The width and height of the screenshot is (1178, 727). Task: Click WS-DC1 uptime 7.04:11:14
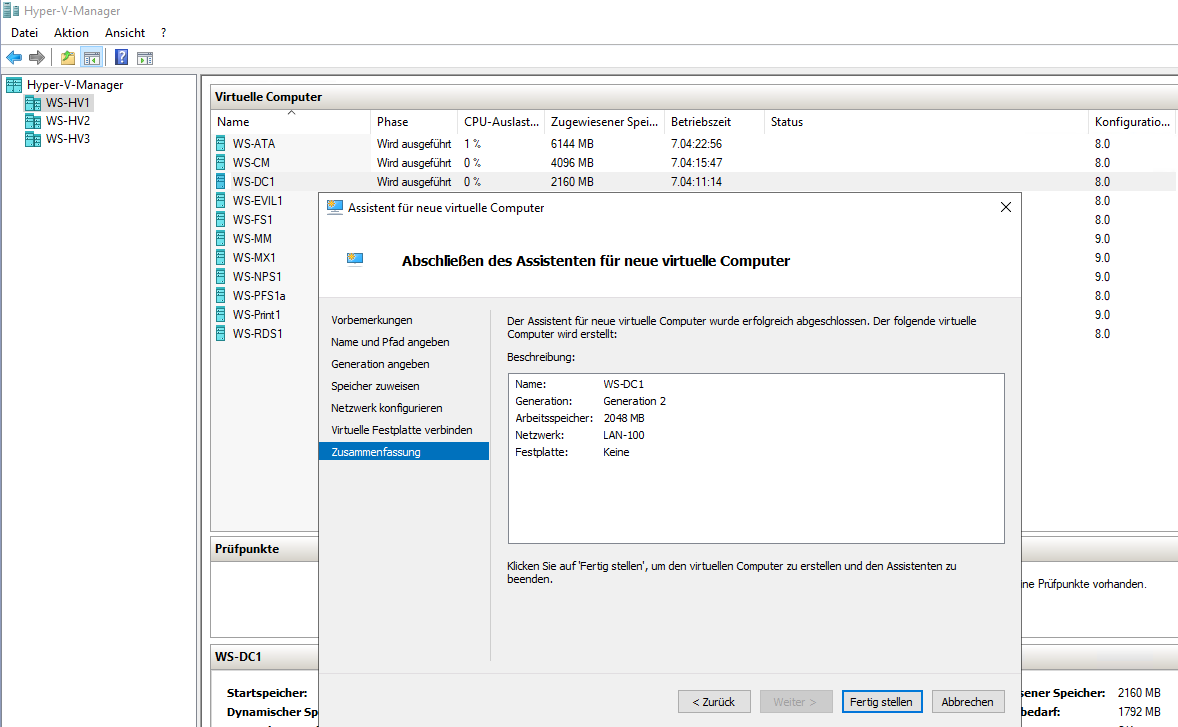tap(696, 182)
